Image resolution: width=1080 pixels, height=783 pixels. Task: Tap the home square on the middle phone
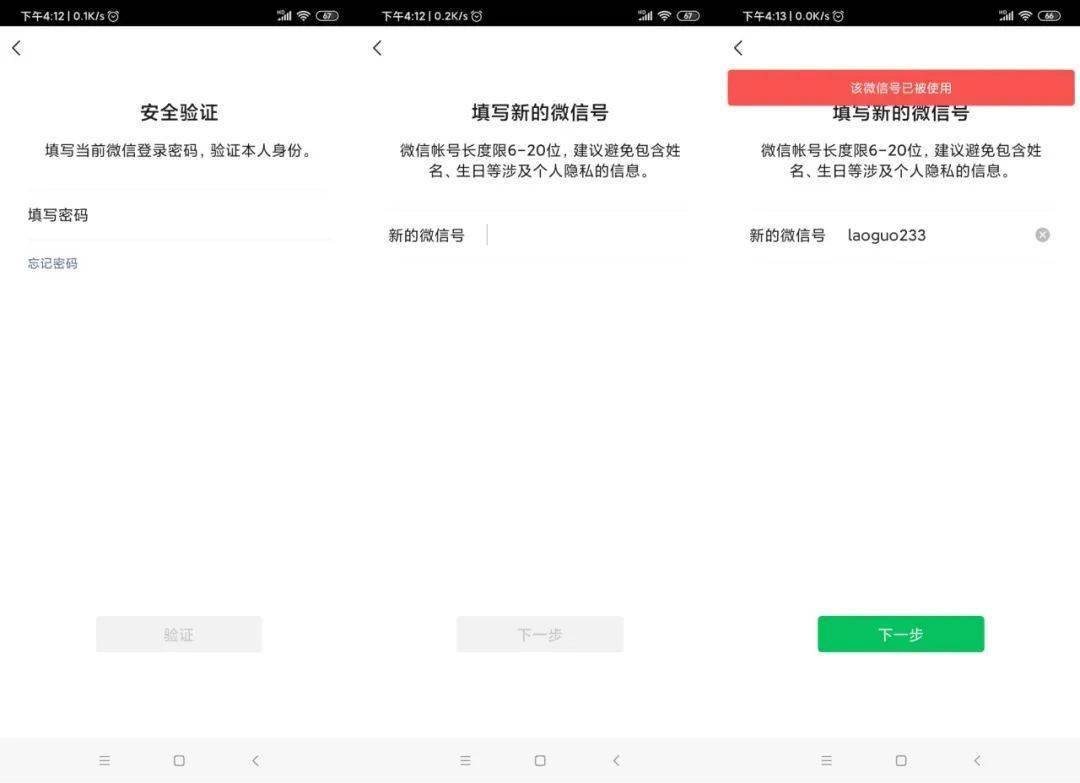point(540,760)
